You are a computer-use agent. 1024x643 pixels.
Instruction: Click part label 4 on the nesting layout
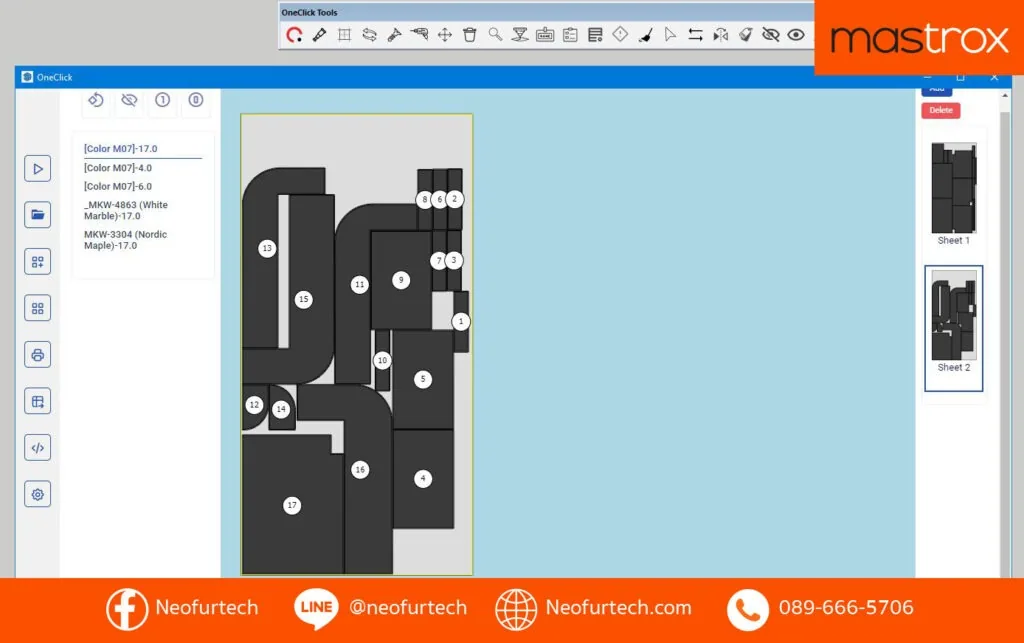pos(423,478)
